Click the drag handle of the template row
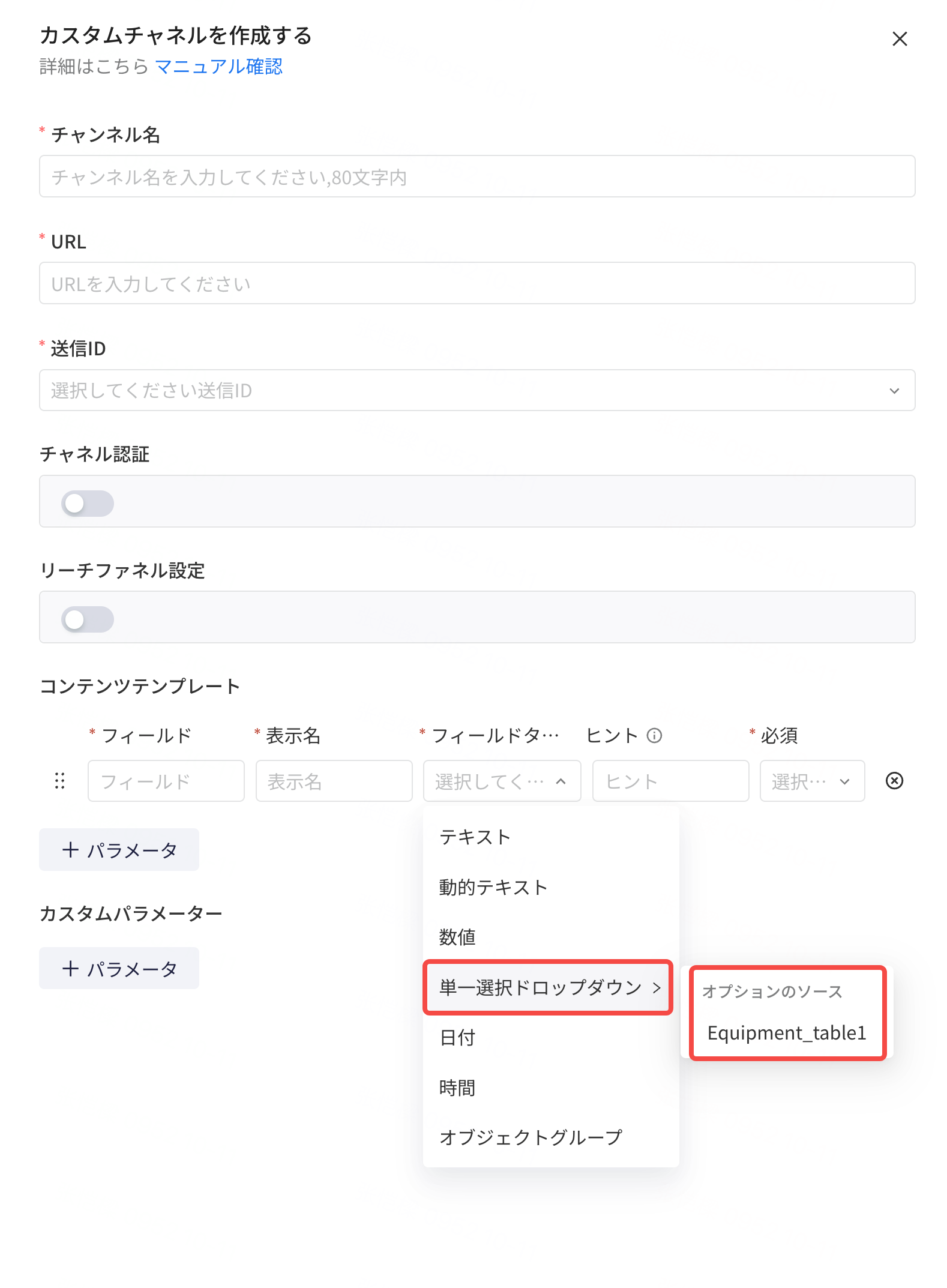Viewport: 947px width, 1288px height. click(59, 780)
